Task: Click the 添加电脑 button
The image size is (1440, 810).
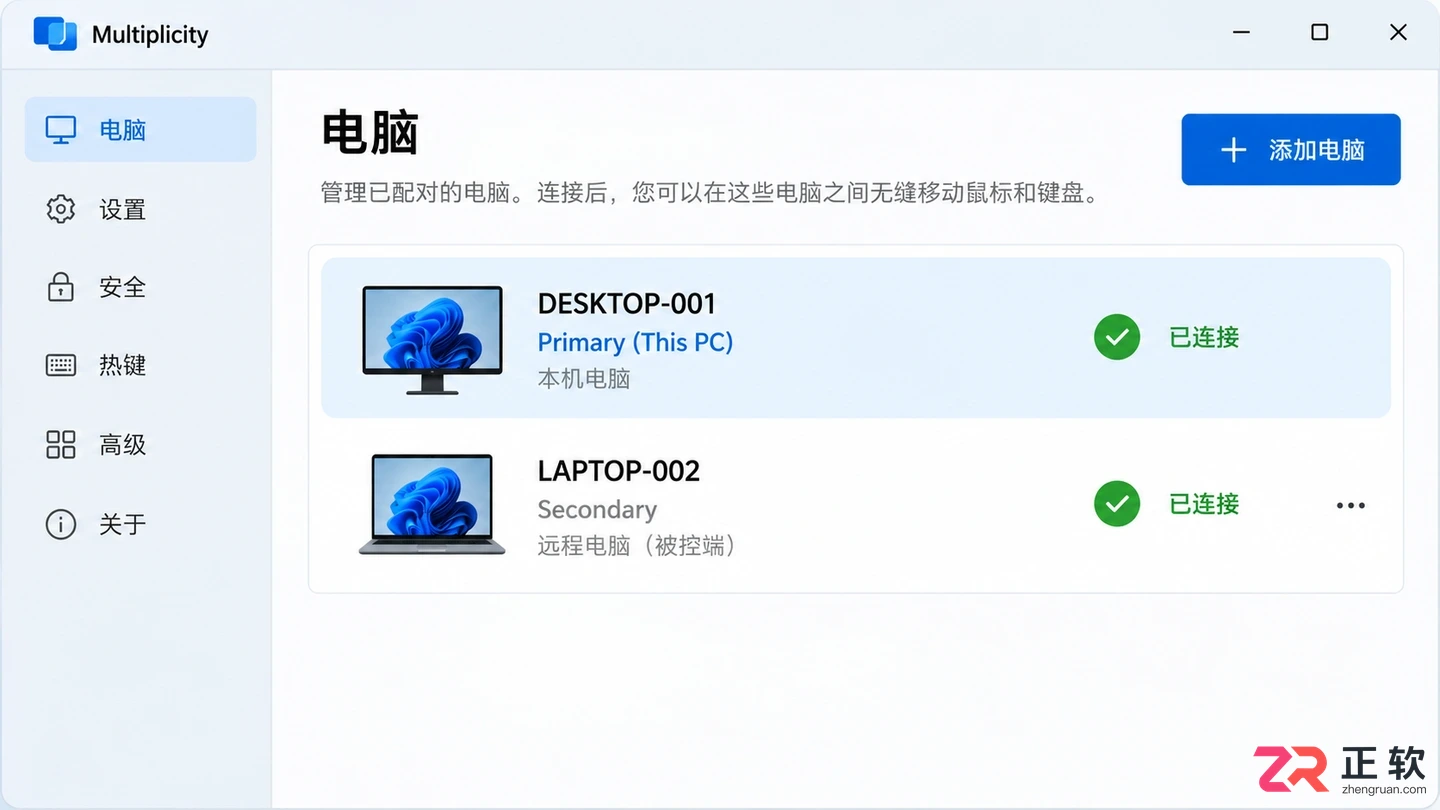Action: [x=1291, y=150]
